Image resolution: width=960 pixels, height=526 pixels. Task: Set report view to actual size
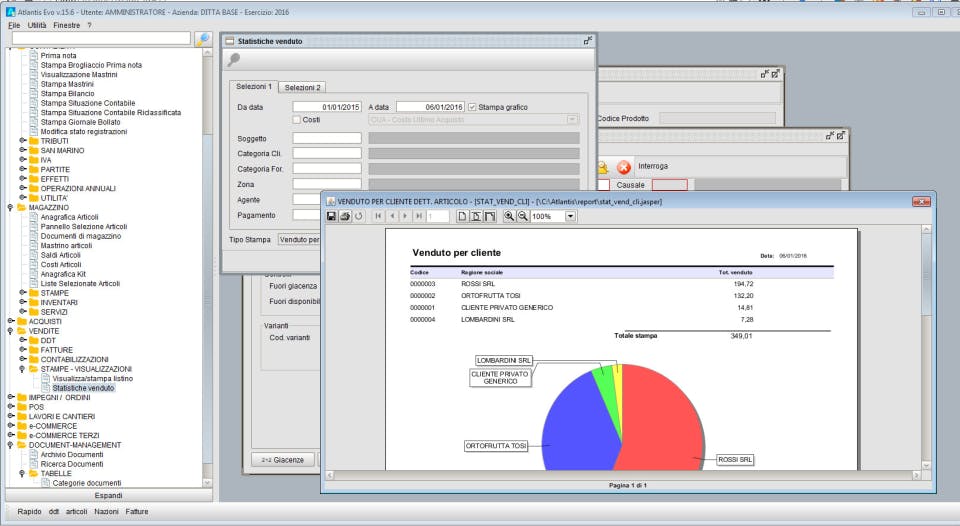(x=462, y=216)
